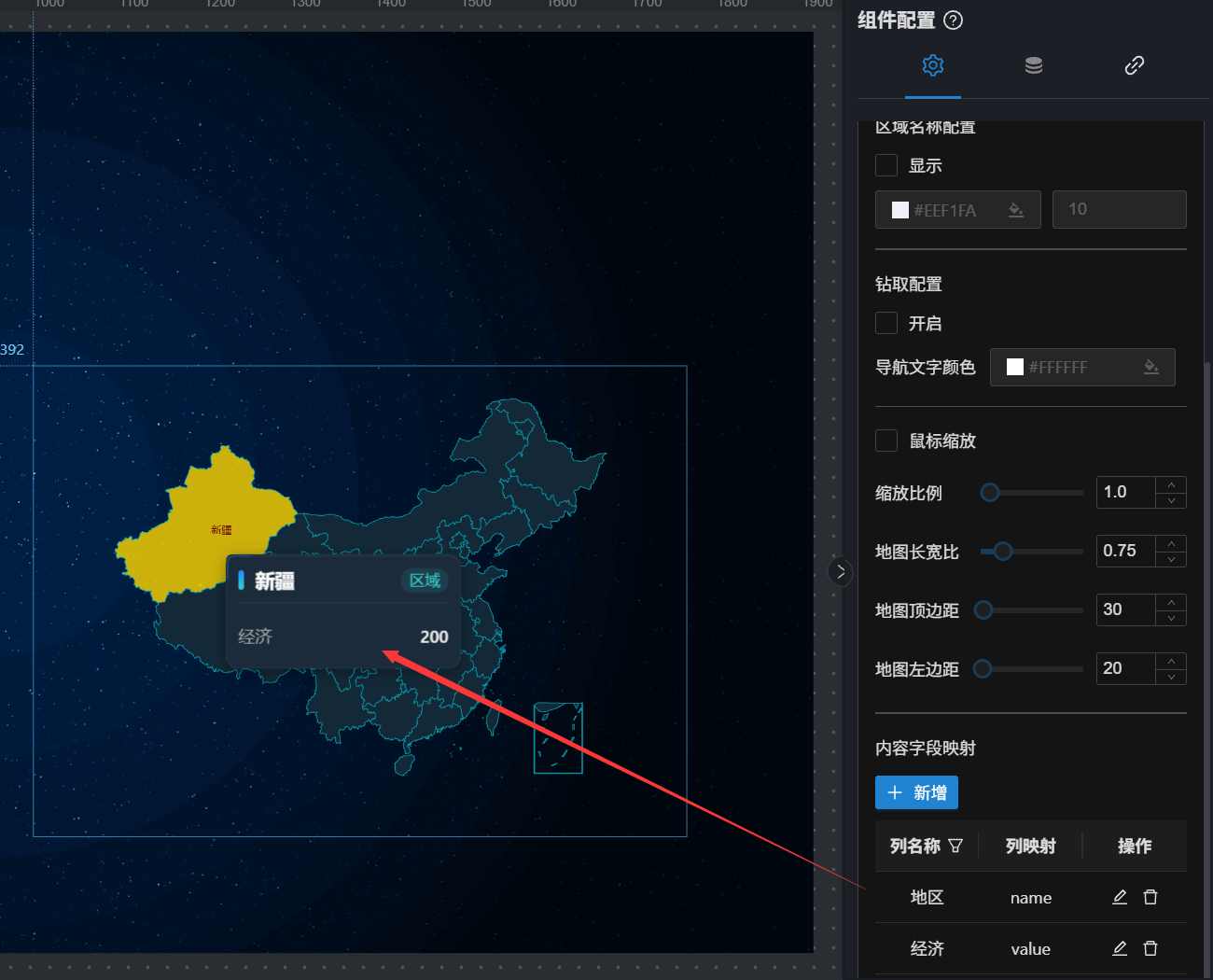Increase the 缩放比例 value with up arrow
Image resolution: width=1213 pixels, height=980 pixels.
(x=1171, y=484)
